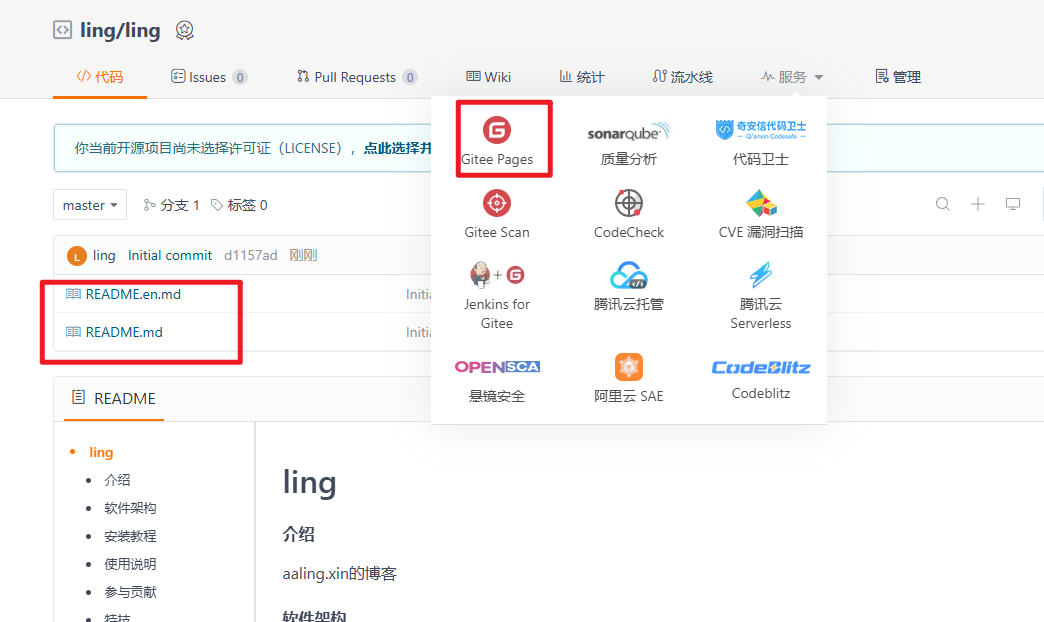This screenshot has height=622, width=1044.
Task: Switch to the Issues tab
Action: point(208,77)
